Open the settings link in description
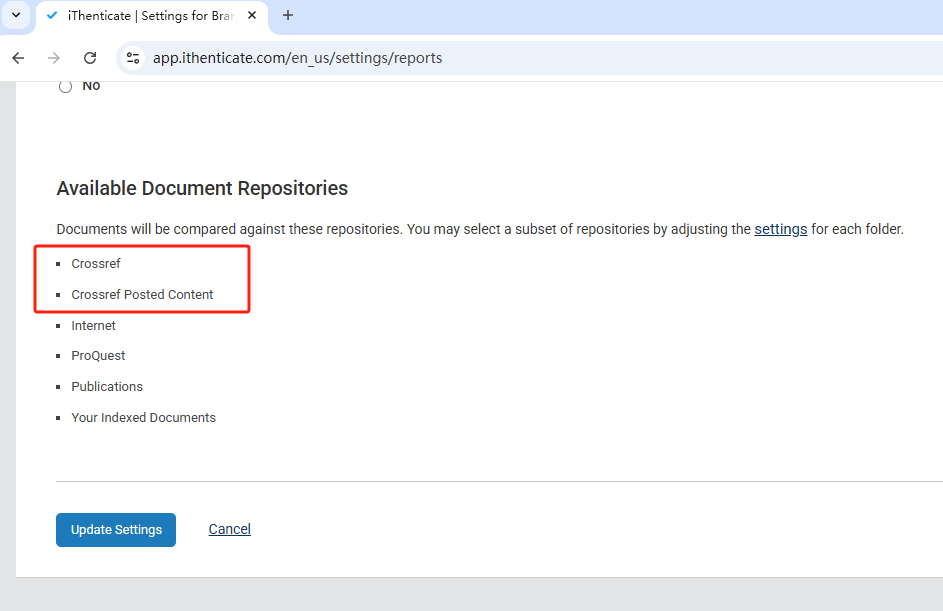 781,229
